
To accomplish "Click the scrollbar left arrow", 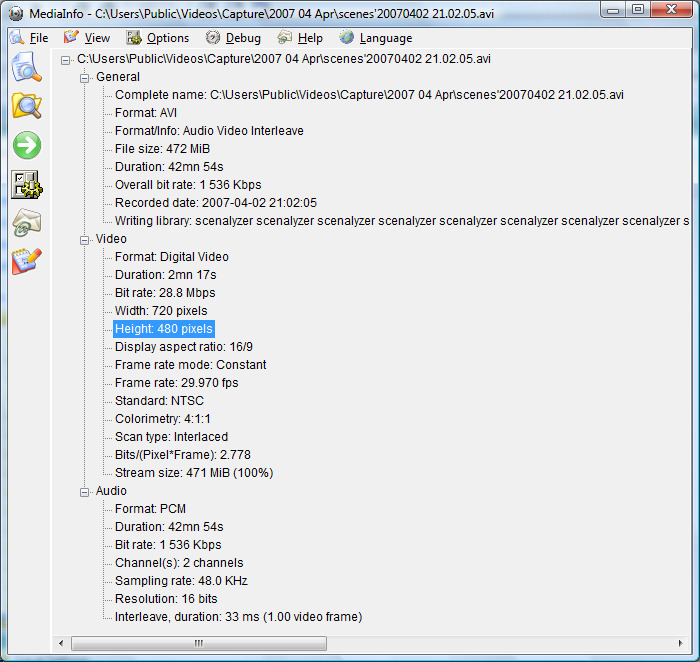I will point(61,643).
